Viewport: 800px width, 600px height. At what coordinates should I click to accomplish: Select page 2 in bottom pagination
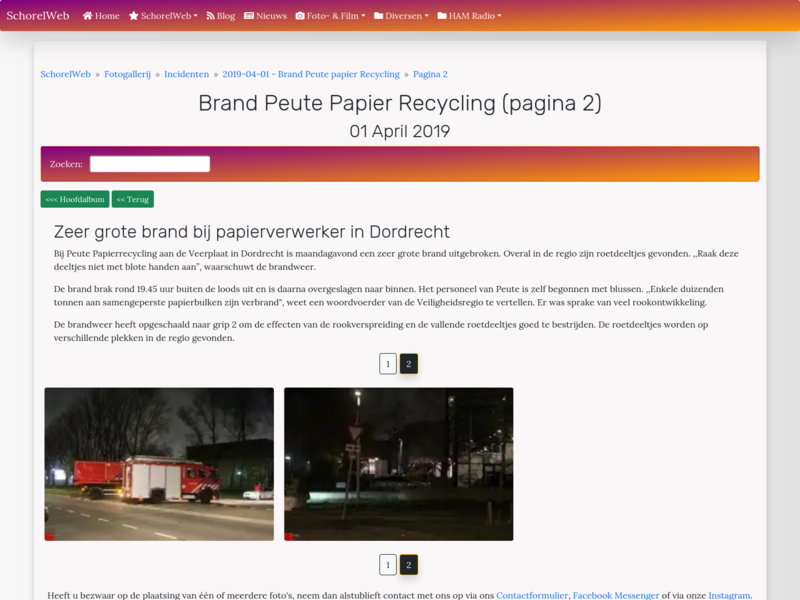click(x=409, y=565)
